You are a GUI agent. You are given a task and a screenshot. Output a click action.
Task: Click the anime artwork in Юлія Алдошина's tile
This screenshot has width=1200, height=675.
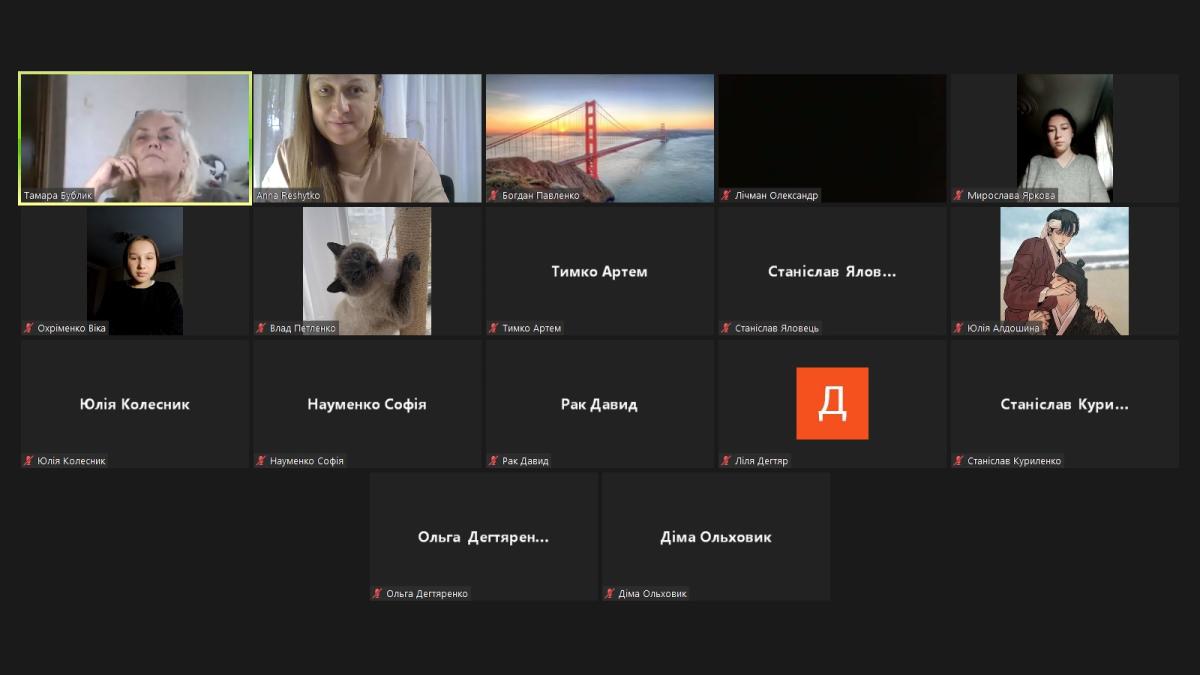[x=1064, y=270]
